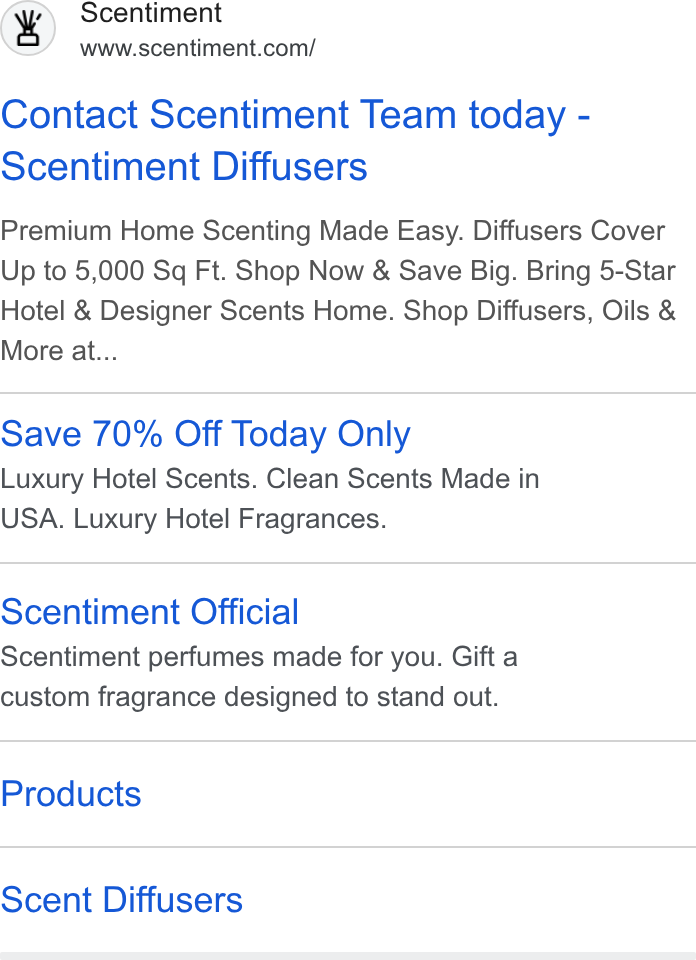Open the Scentiment site name label
The image size is (696, 960).
pyautogui.click(x=151, y=13)
